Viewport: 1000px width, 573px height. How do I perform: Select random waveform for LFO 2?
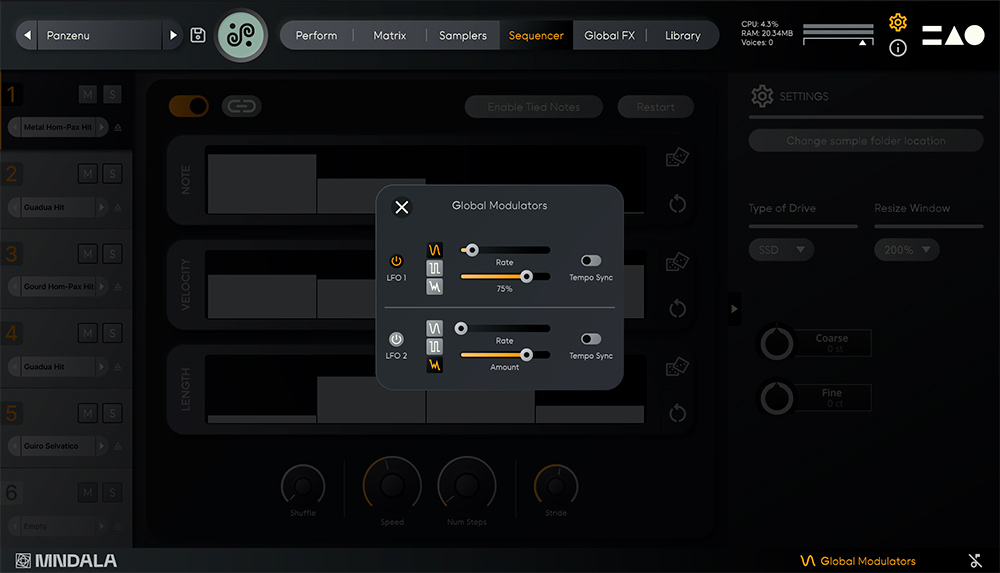pos(434,365)
